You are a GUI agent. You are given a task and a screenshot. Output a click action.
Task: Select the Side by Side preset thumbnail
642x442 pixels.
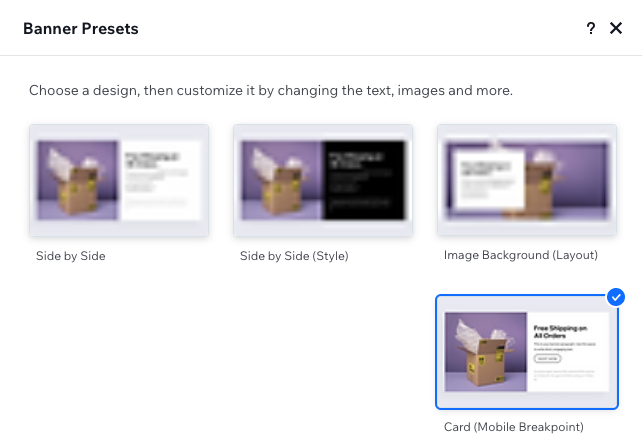119,180
